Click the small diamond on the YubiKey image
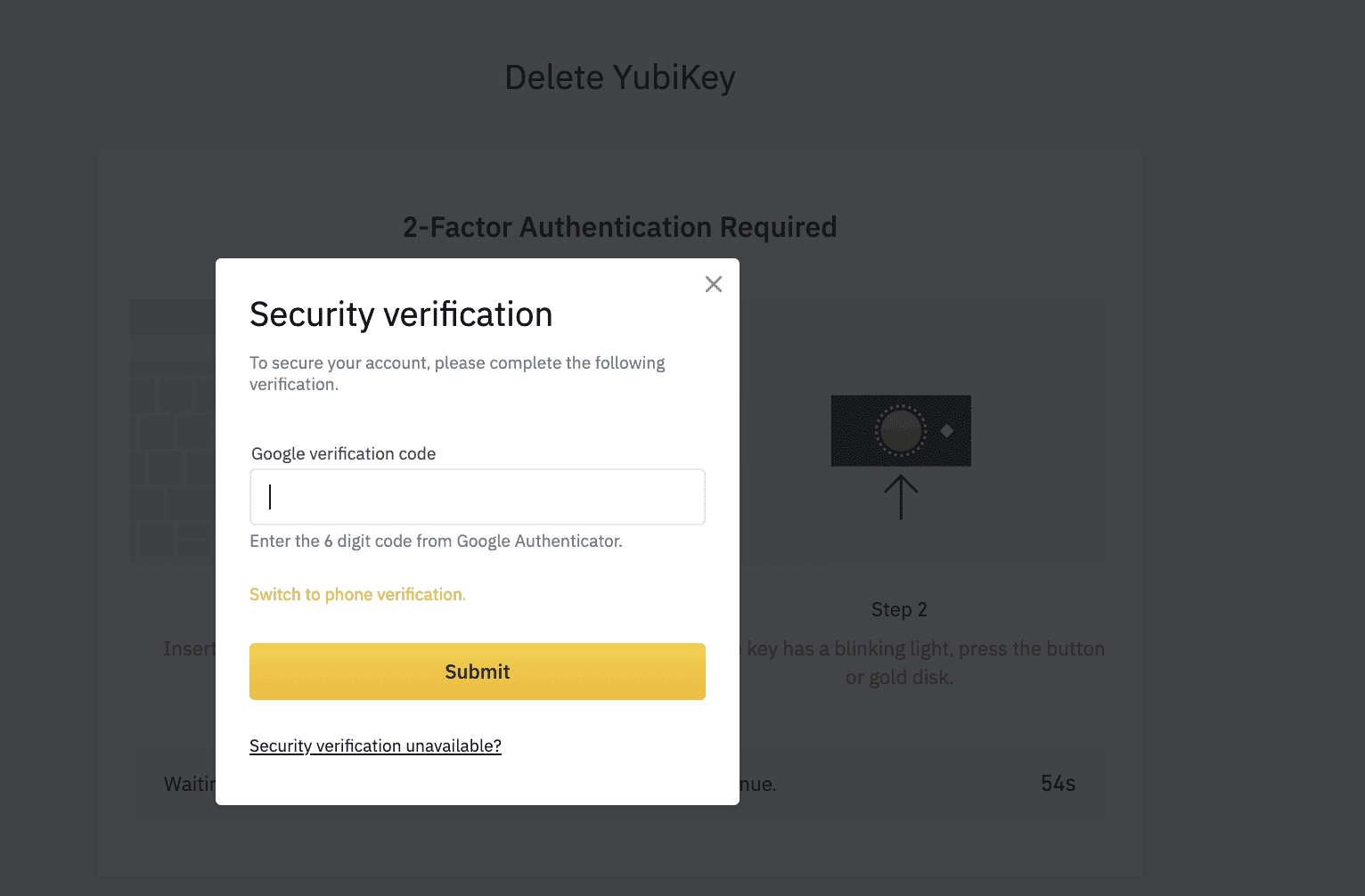 [x=947, y=431]
